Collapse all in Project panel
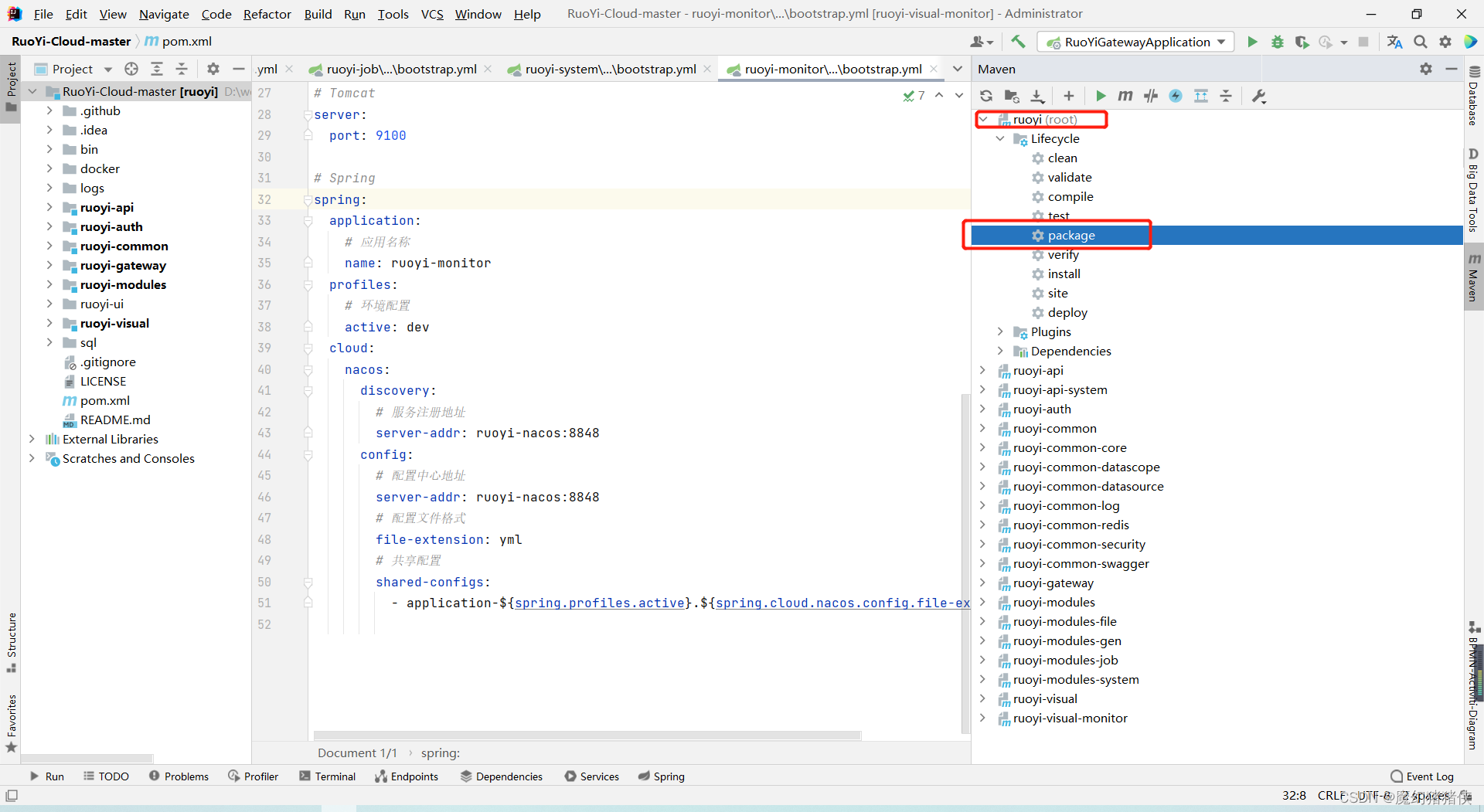The image size is (1484, 812). coord(182,69)
